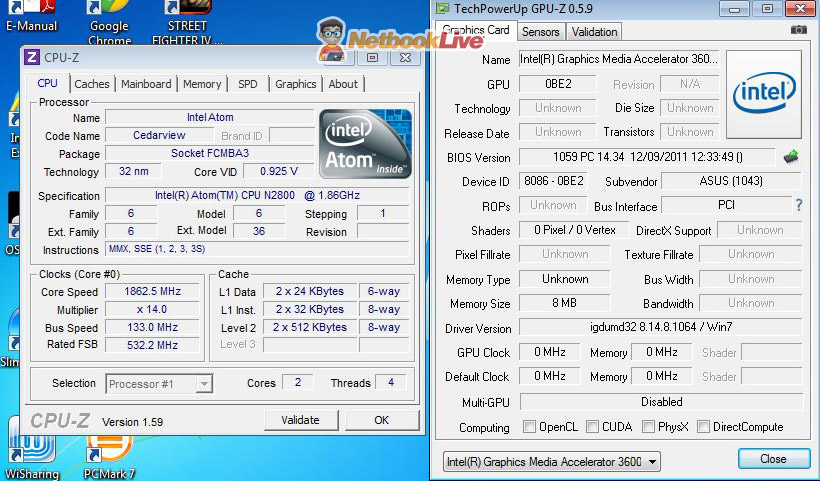This screenshot has height=481, width=820.
Task: Enable the OpenCL checkbox
Action: pos(529,427)
